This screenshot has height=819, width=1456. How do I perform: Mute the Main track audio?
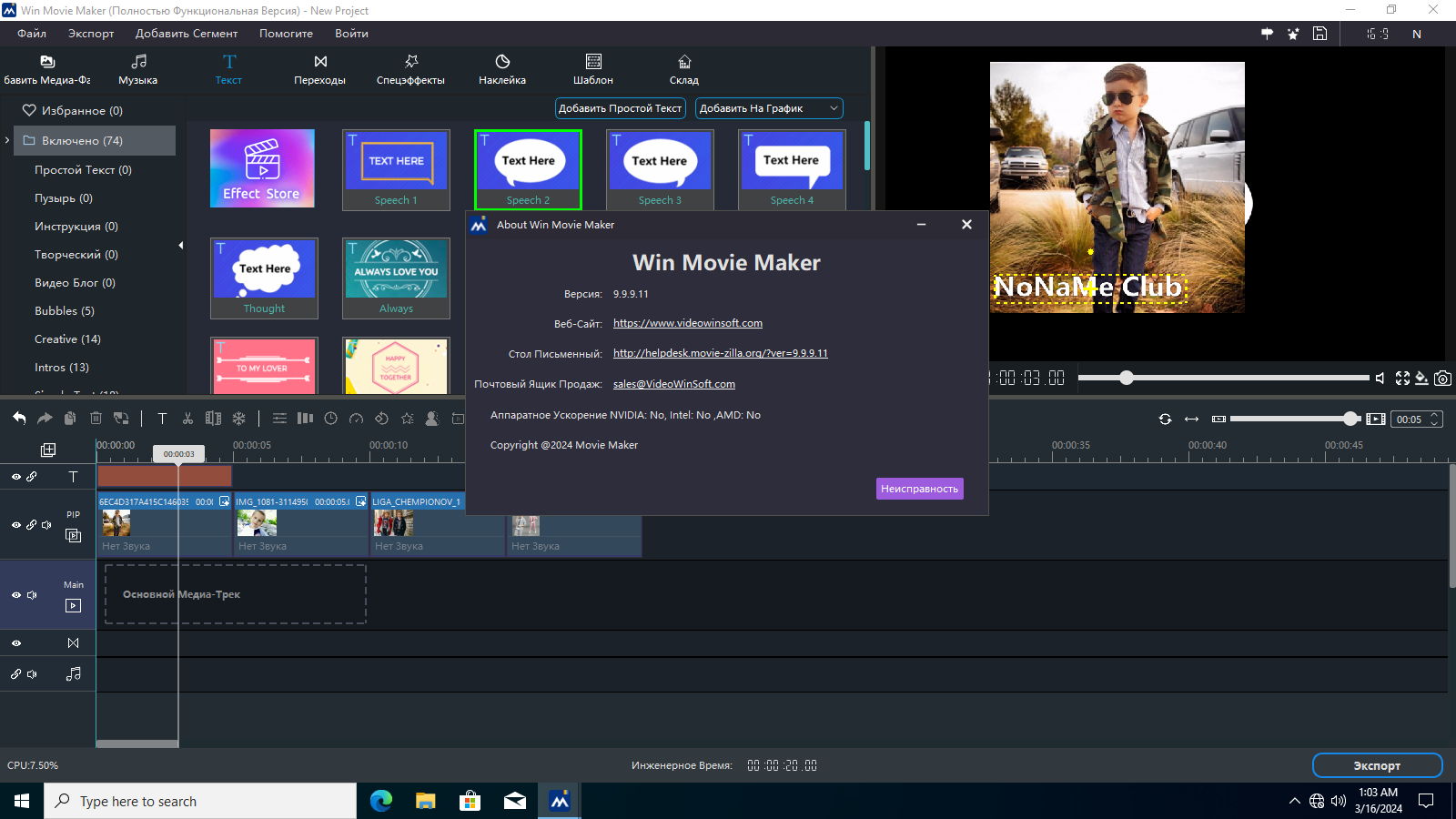coord(33,595)
